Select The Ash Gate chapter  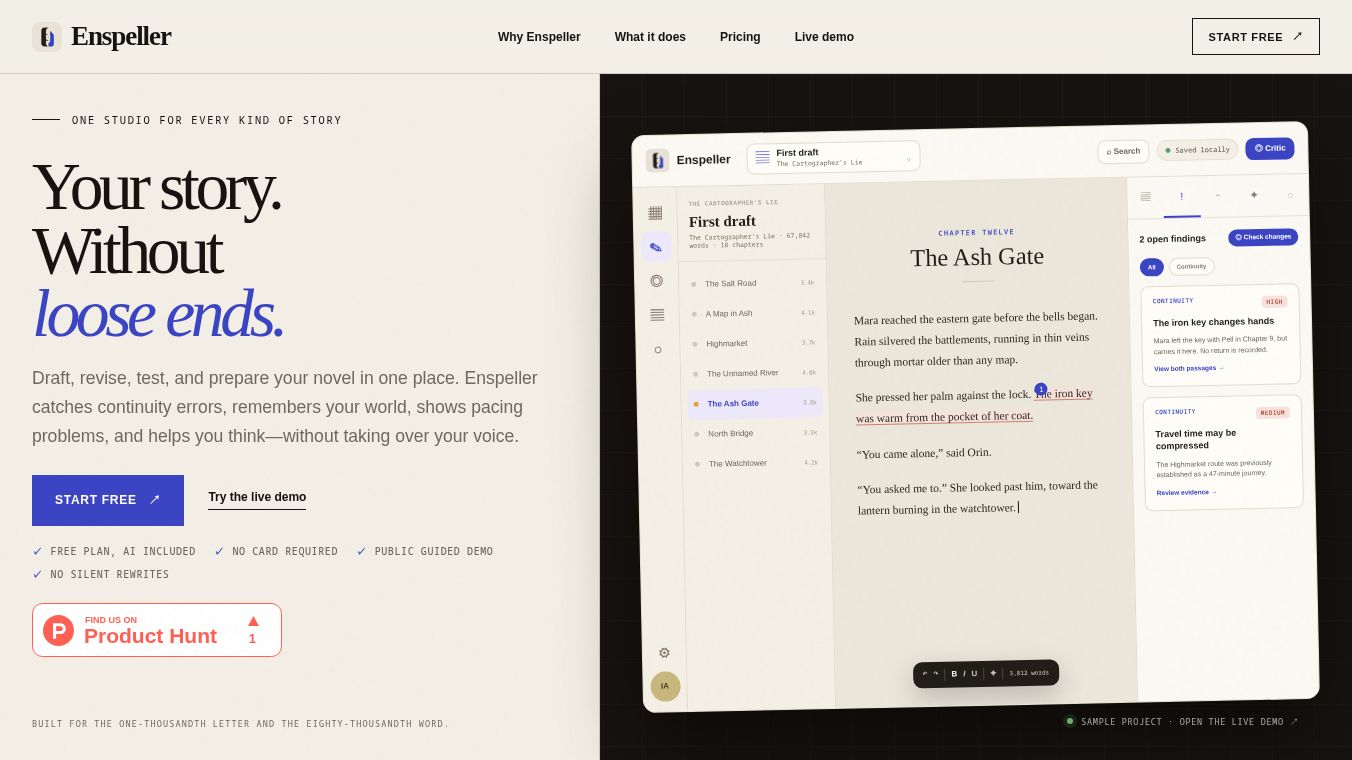pos(755,403)
